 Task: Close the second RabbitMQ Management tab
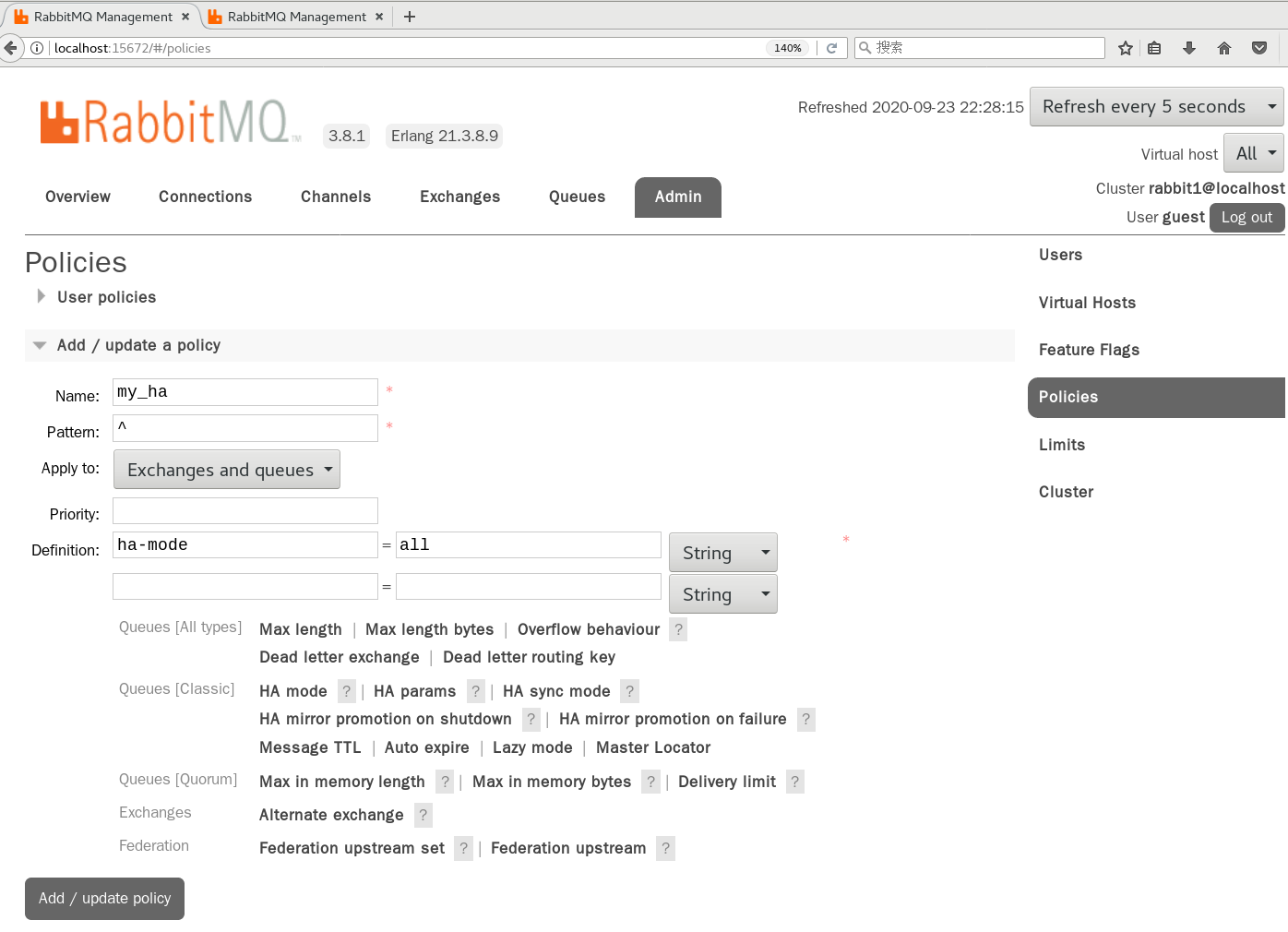click(x=379, y=17)
